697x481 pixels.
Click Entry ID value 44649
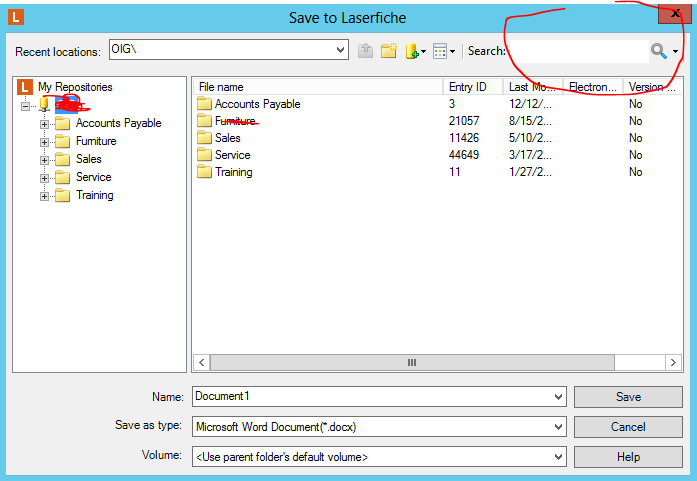(464, 155)
